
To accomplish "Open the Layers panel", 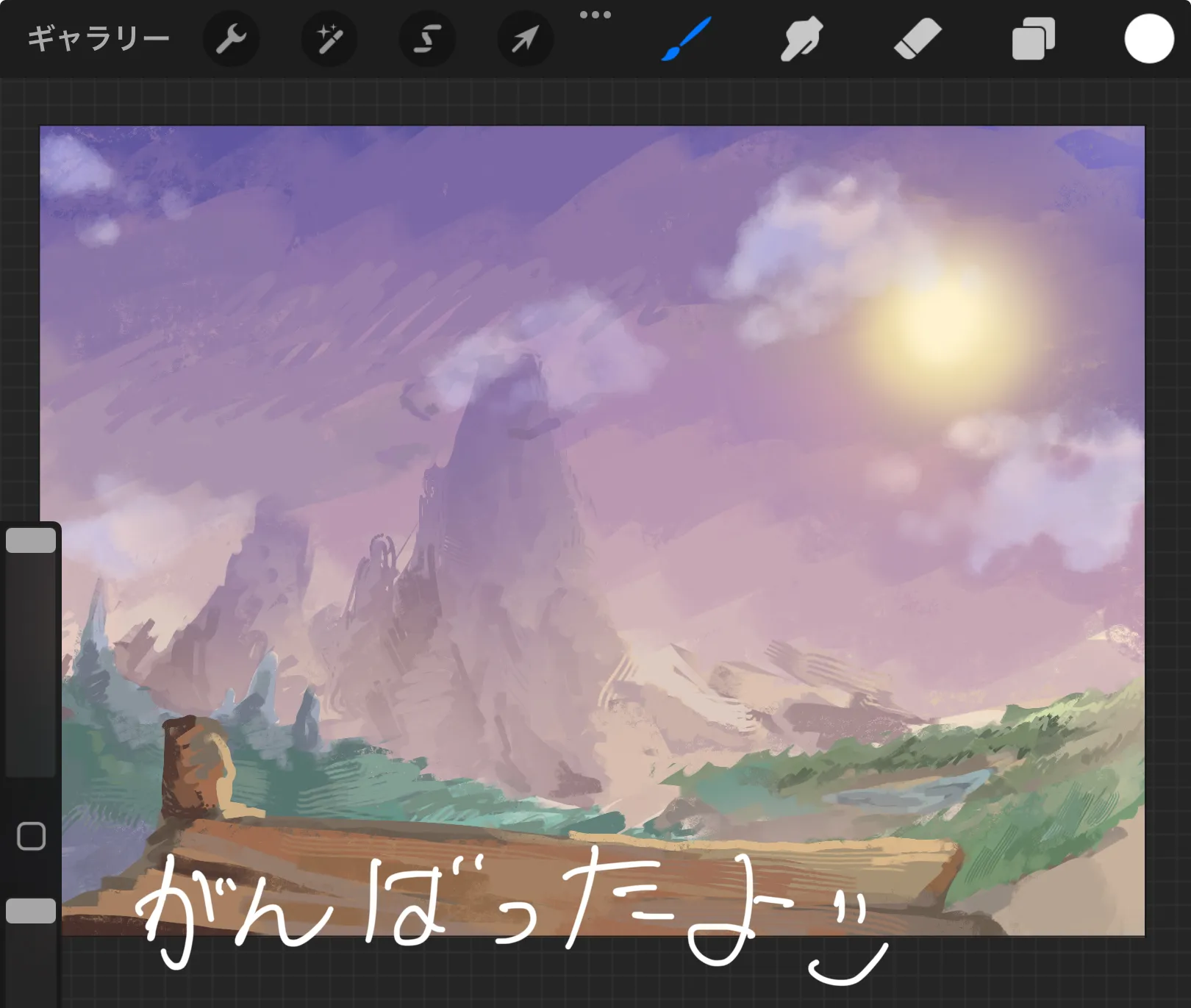I will 1033,39.
